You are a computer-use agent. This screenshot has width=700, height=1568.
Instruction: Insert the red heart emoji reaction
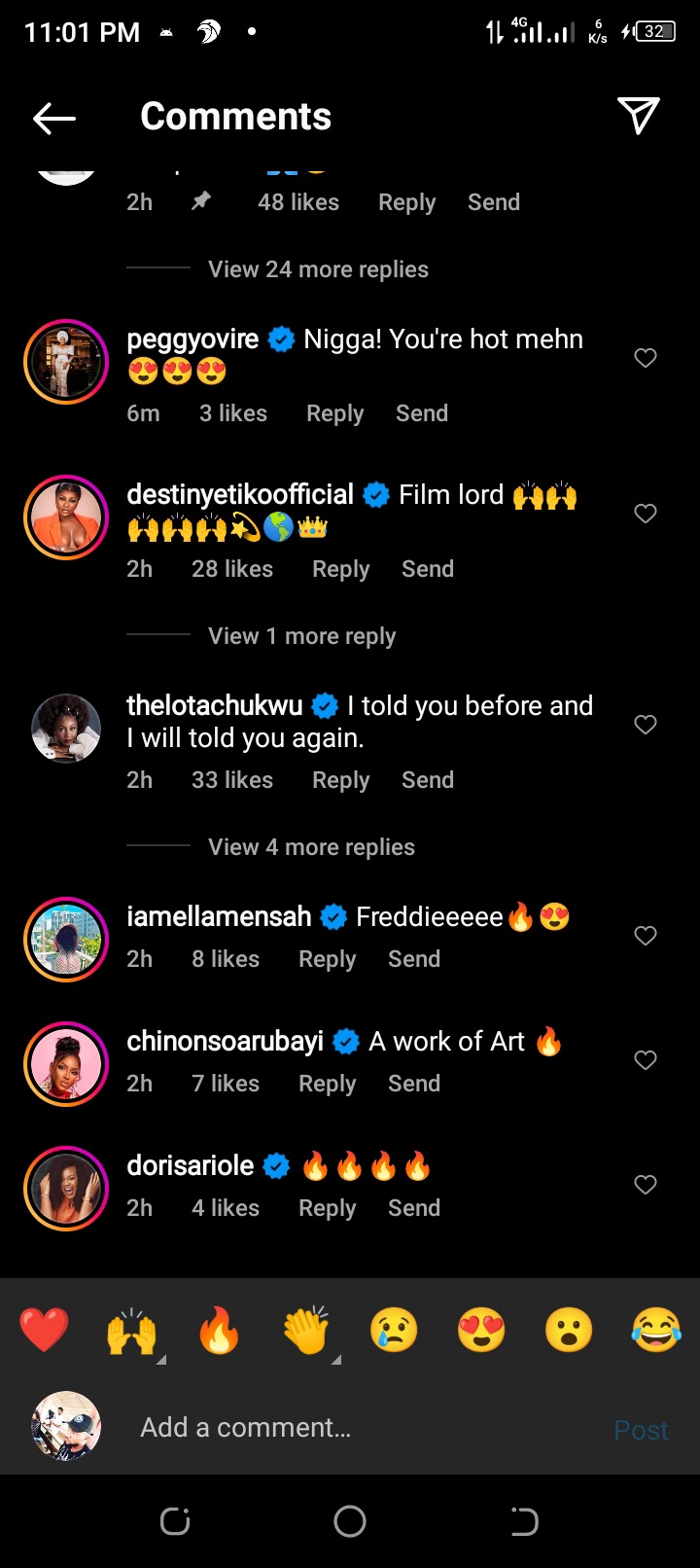click(44, 1330)
